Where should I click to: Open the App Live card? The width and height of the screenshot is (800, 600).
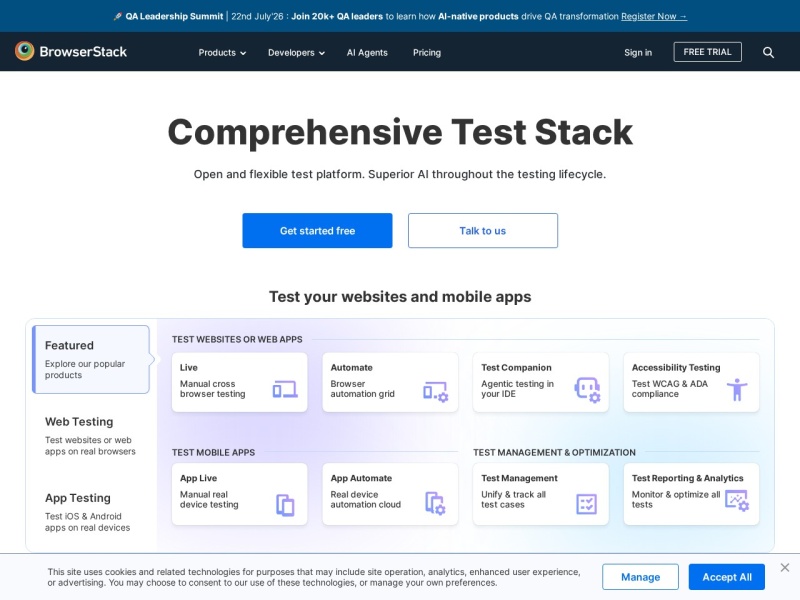(239, 494)
